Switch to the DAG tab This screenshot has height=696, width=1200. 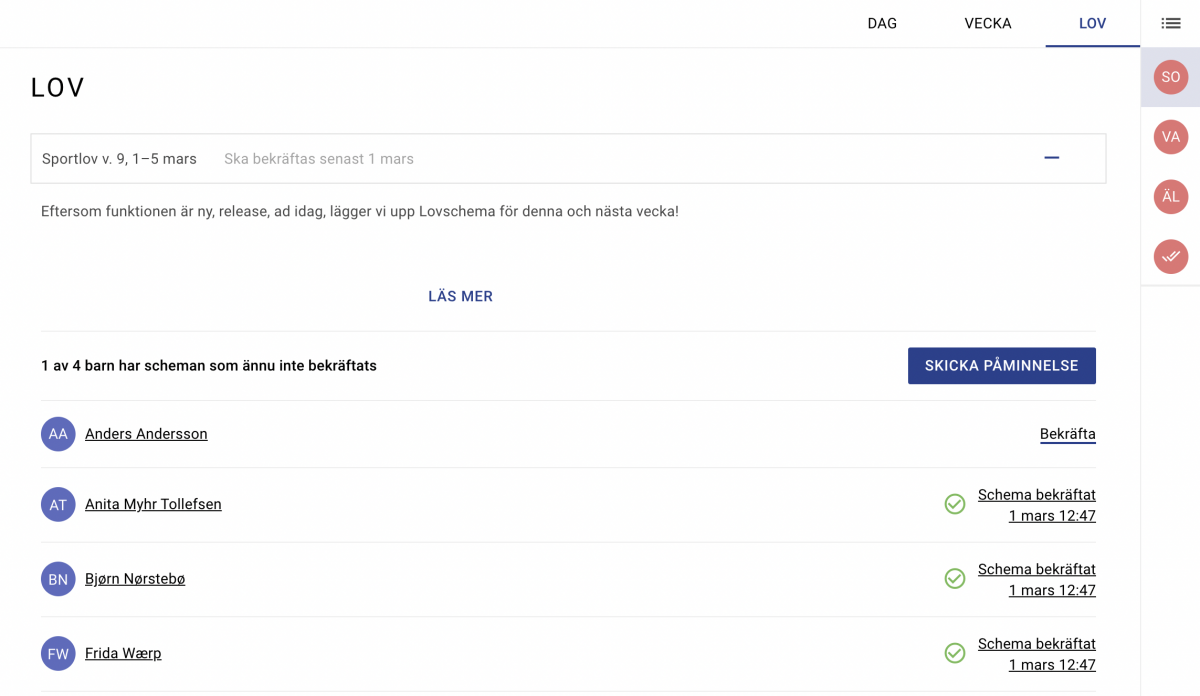[882, 23]
